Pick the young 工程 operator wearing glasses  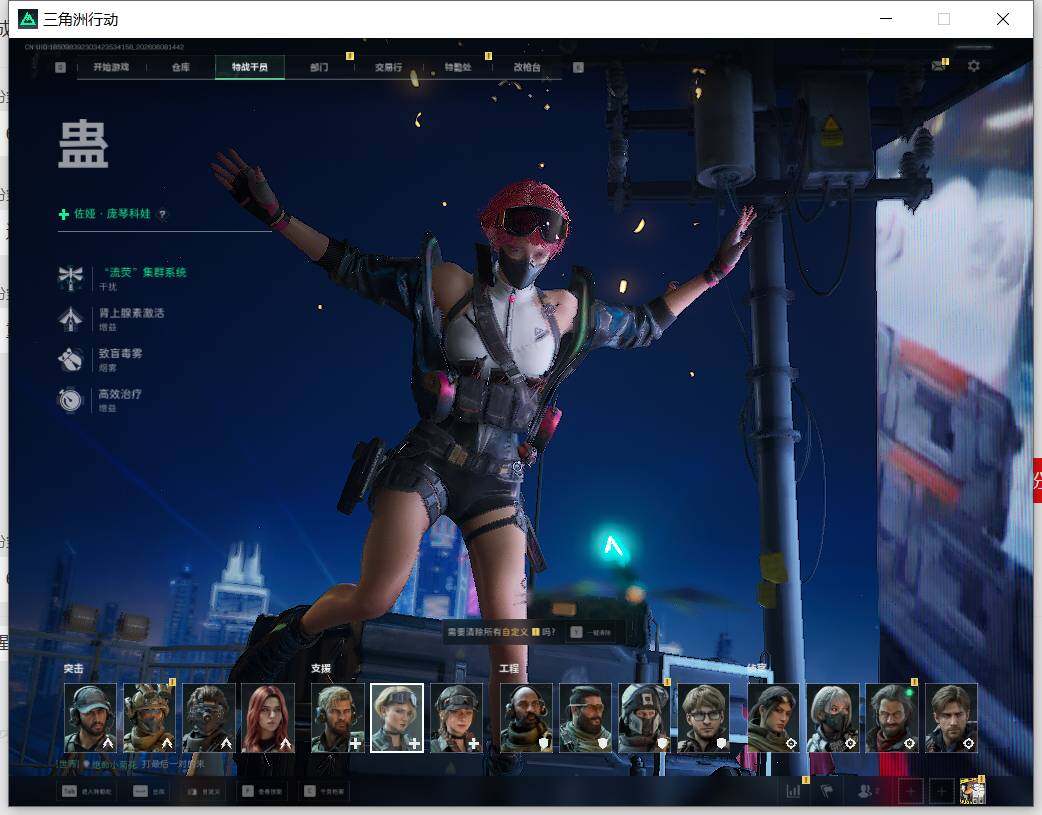[x=703, y=718]
